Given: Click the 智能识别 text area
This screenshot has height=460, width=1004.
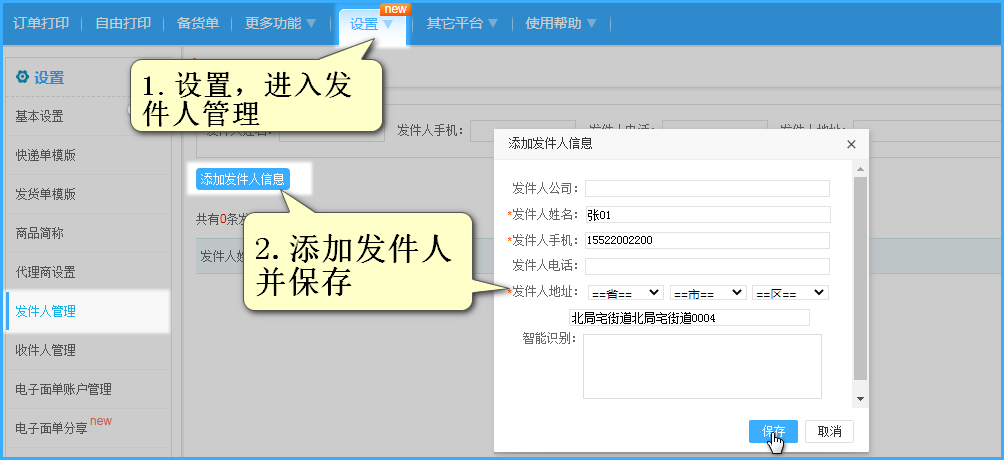Looking at the screenshot, I should point(702,366).
